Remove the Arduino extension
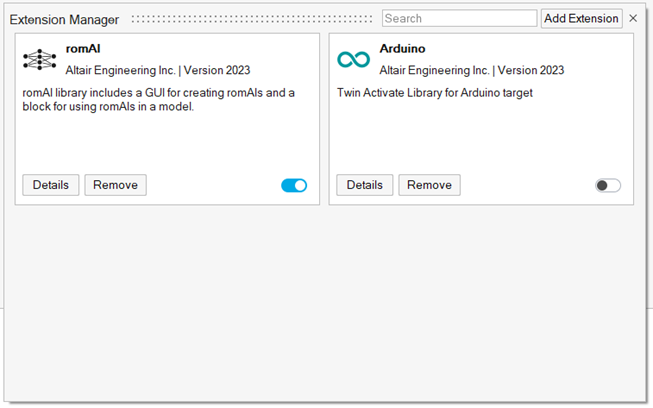The height and width of the screenshot is (408, 653). (429, 185)
